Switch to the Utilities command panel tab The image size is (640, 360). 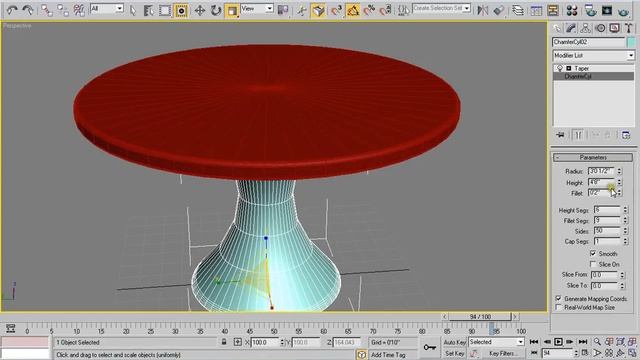[629, 28]
